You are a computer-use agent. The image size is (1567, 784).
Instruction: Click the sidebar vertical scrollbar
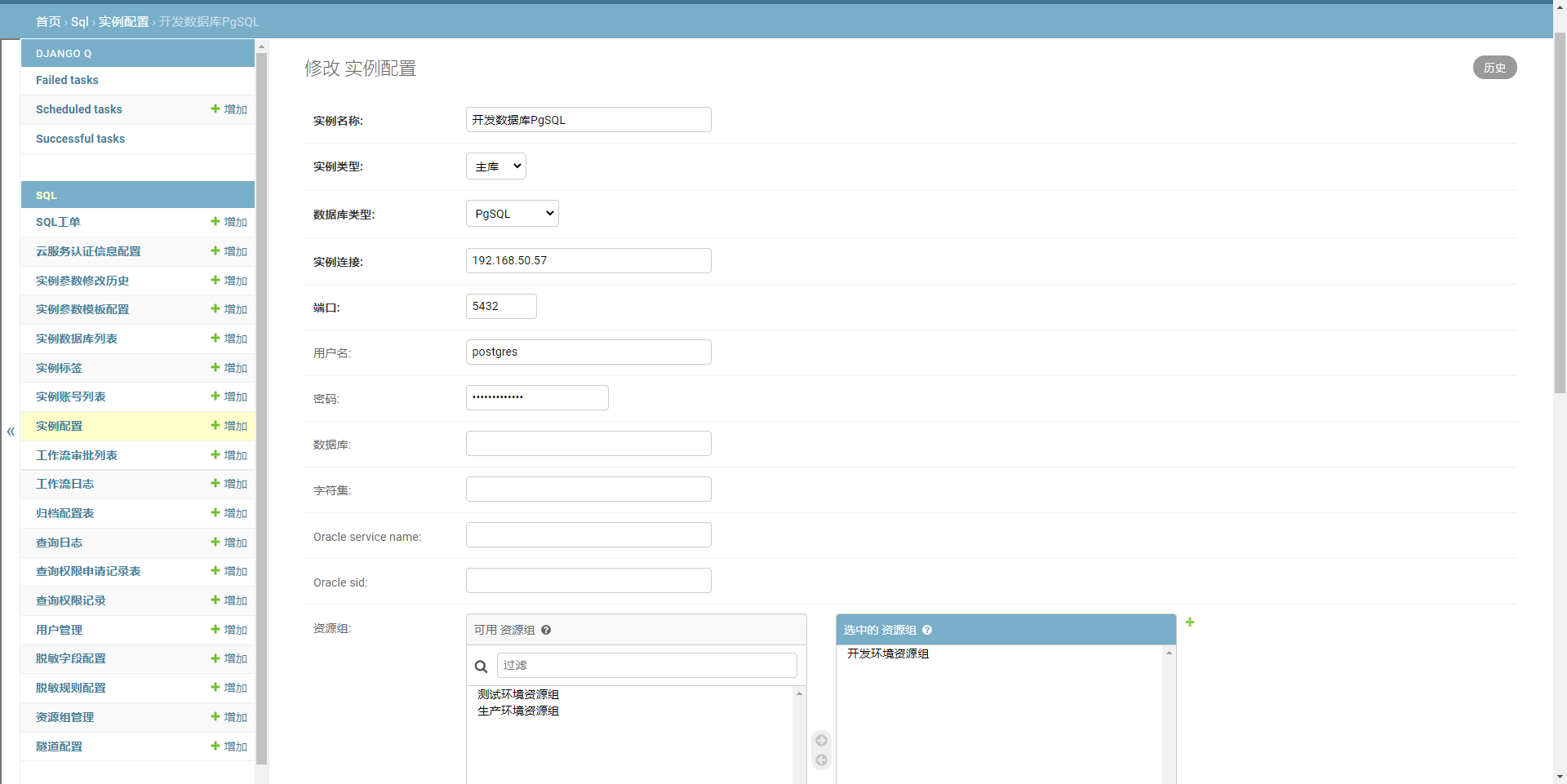[261, 408]
